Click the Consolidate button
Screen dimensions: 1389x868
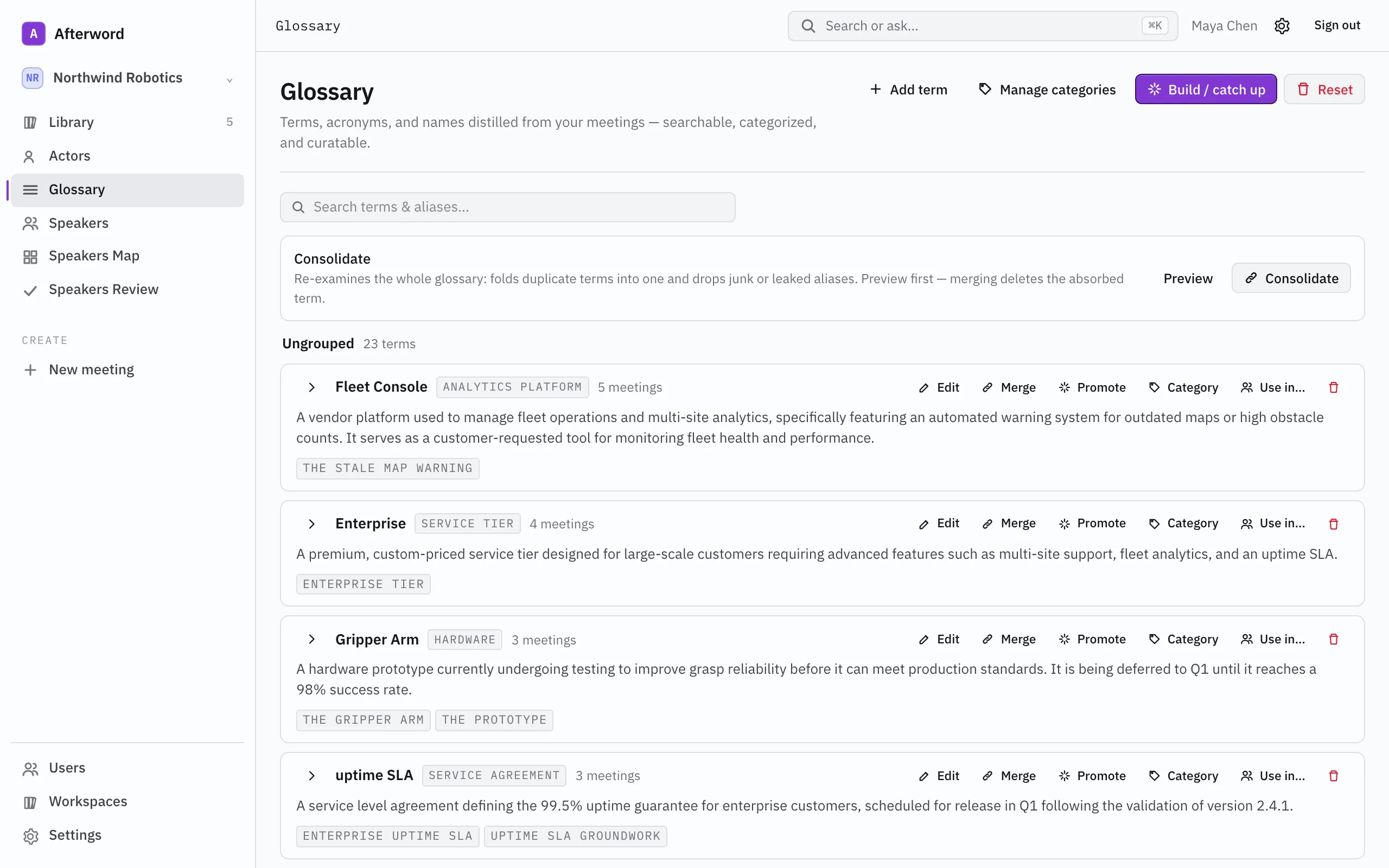click(1291, 278)
